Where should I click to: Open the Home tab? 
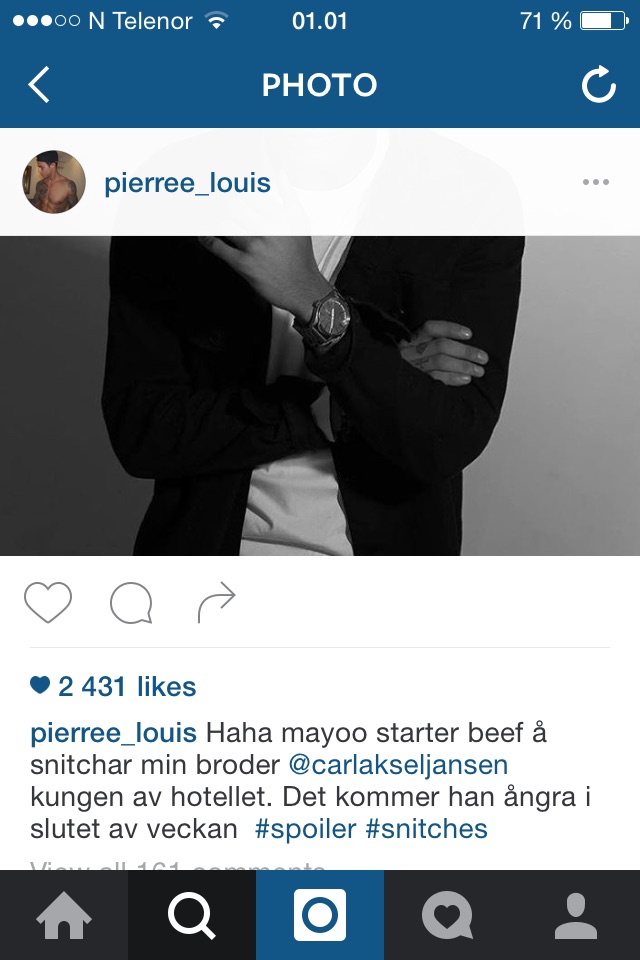point(64,915)
